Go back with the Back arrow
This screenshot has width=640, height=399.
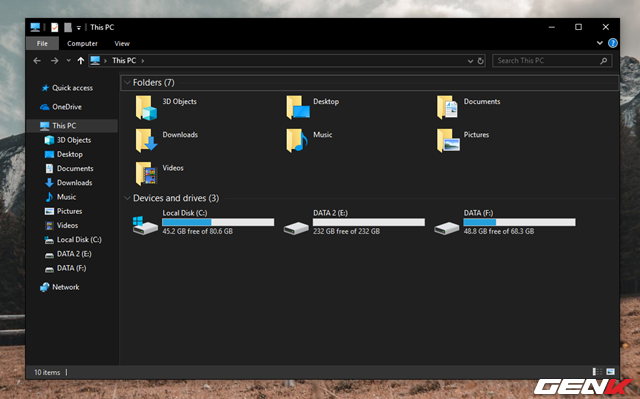pos(37,61)
